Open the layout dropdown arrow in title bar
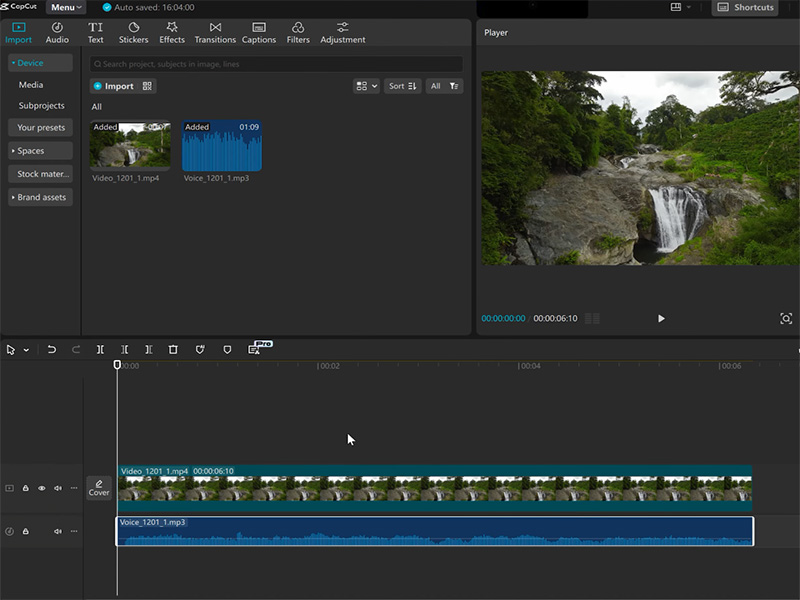The image size is (800, 600). [x=689, y=7]
